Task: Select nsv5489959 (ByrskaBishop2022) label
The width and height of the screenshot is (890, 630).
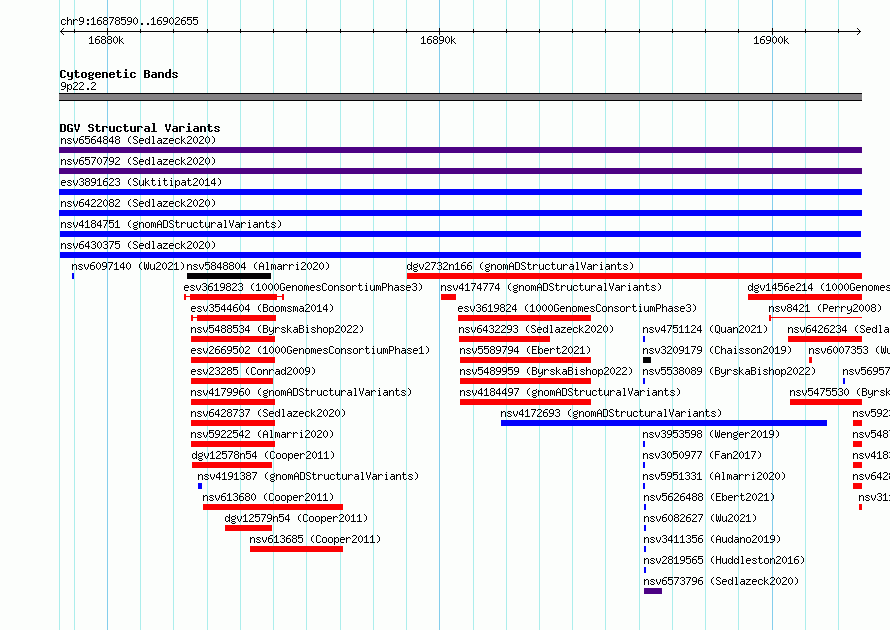Action: [546, 371]
